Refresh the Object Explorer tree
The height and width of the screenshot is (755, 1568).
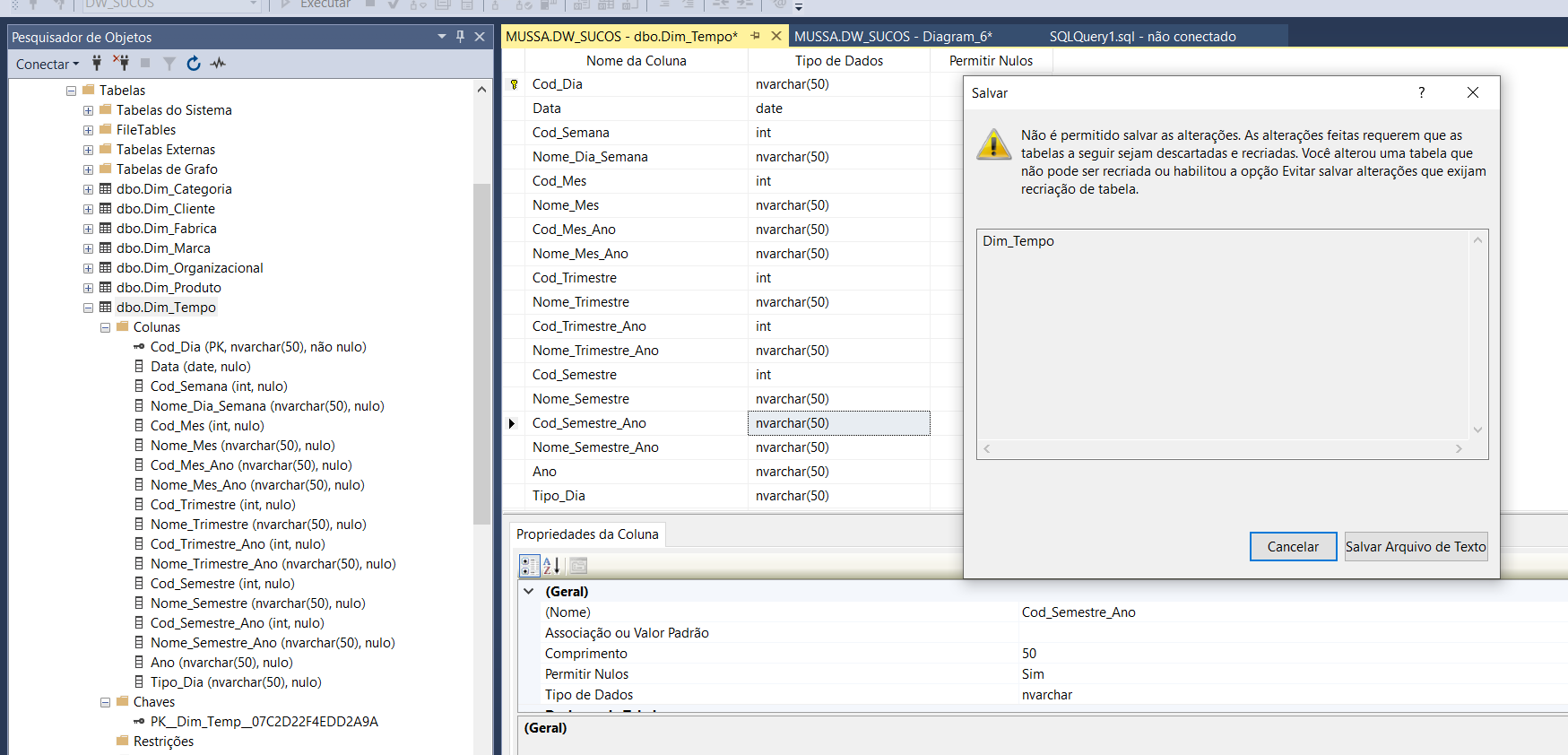pos(194,63)
